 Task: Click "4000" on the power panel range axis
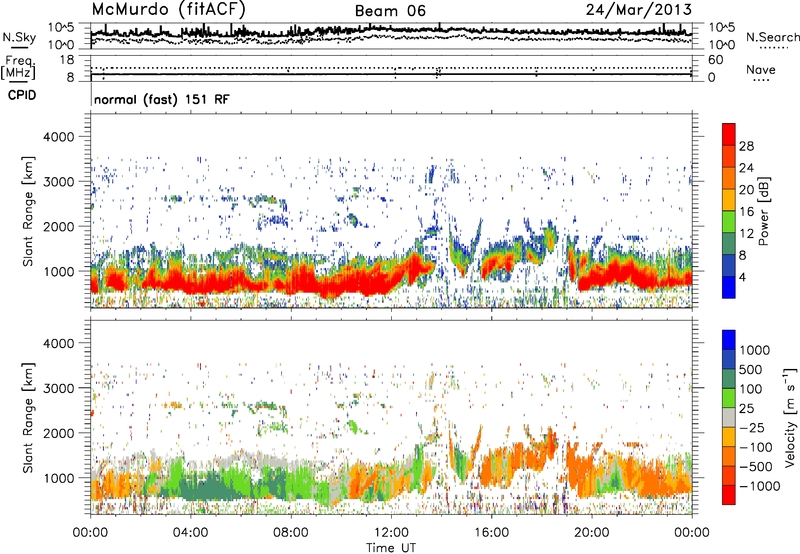pyautogui.click(x=61, y=137)
